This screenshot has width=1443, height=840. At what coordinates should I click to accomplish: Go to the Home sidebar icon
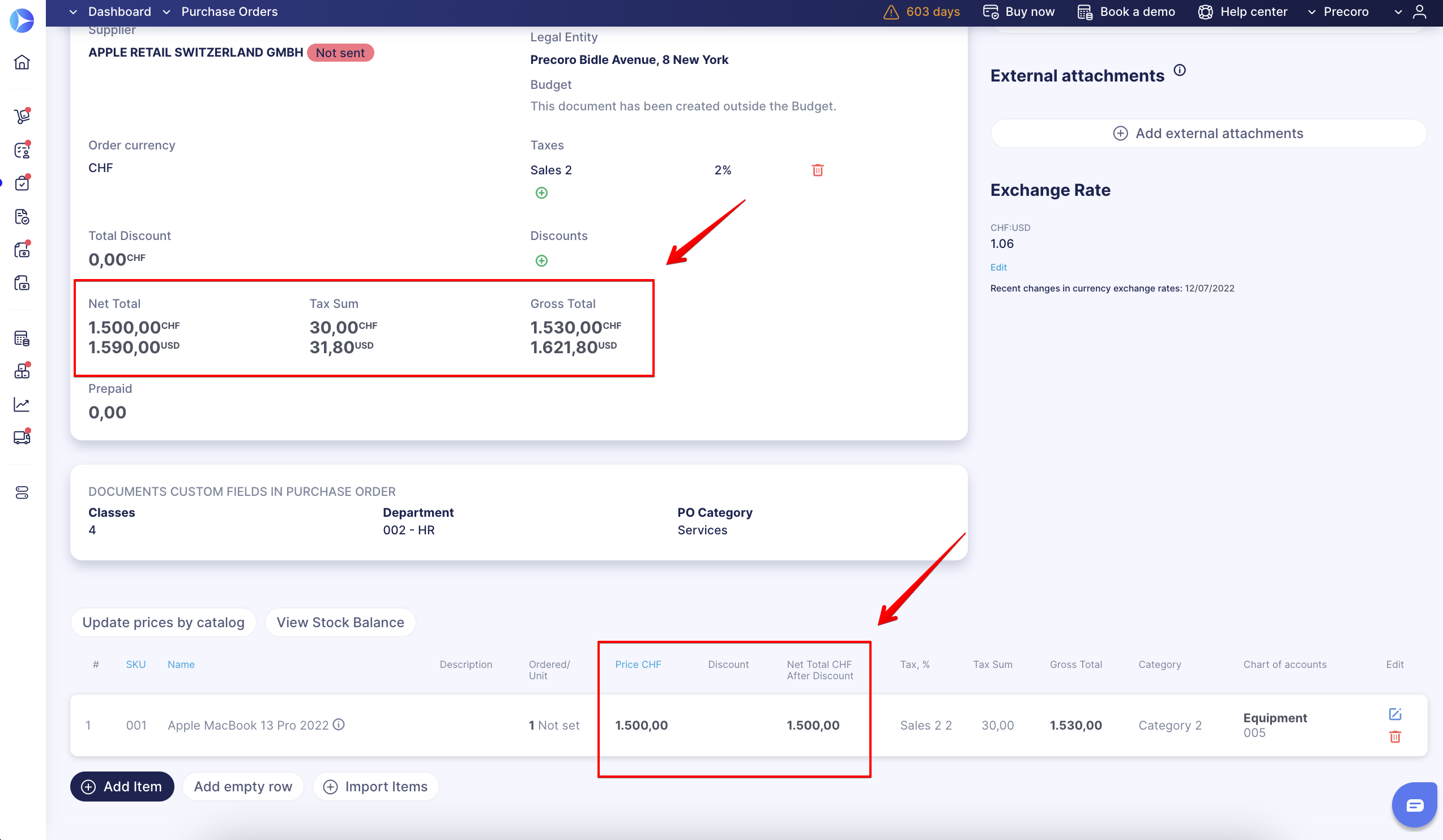22,62
